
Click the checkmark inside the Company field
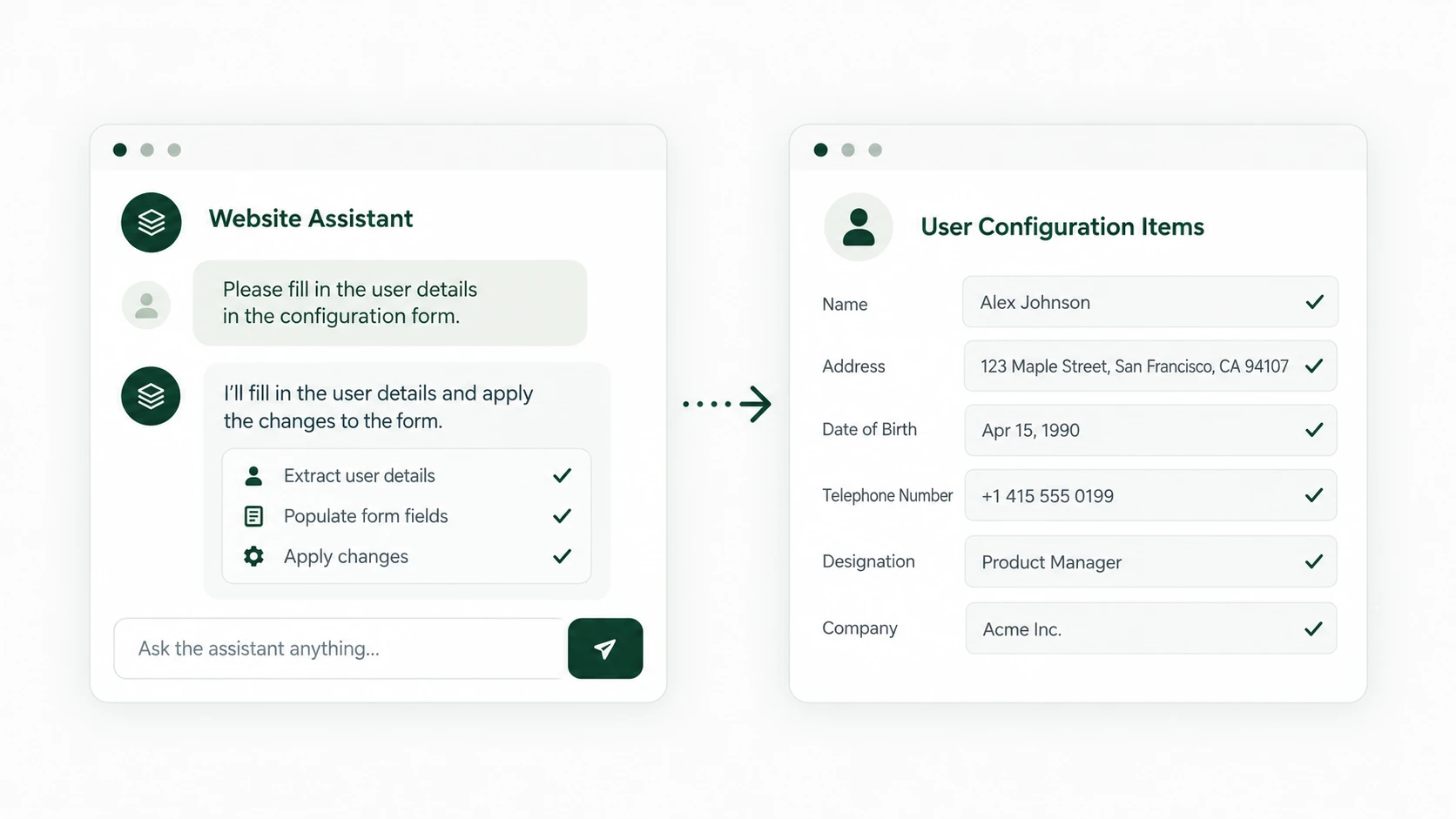1314,628
